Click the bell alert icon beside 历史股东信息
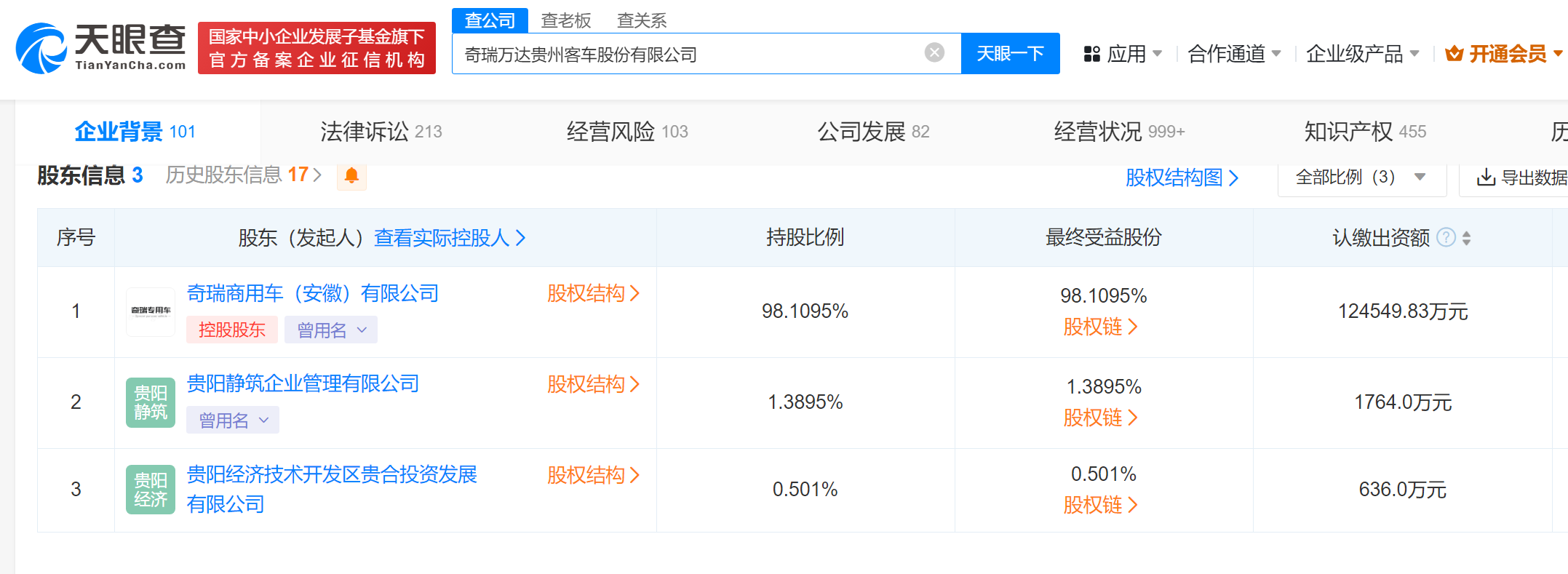This screenshot has width=1568, height=574. 351,175
